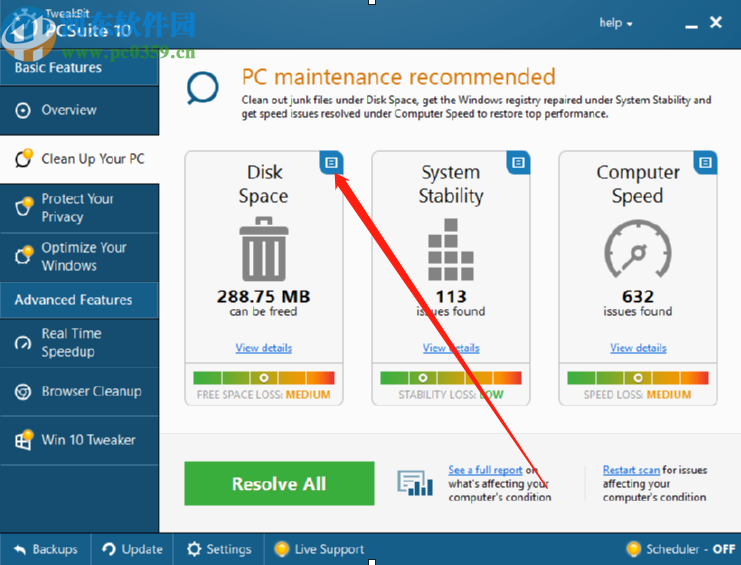The width and height of the screenshot is (741, 565).
Task: Click the 632 issues found count
Action: click(x=638, y=297)
